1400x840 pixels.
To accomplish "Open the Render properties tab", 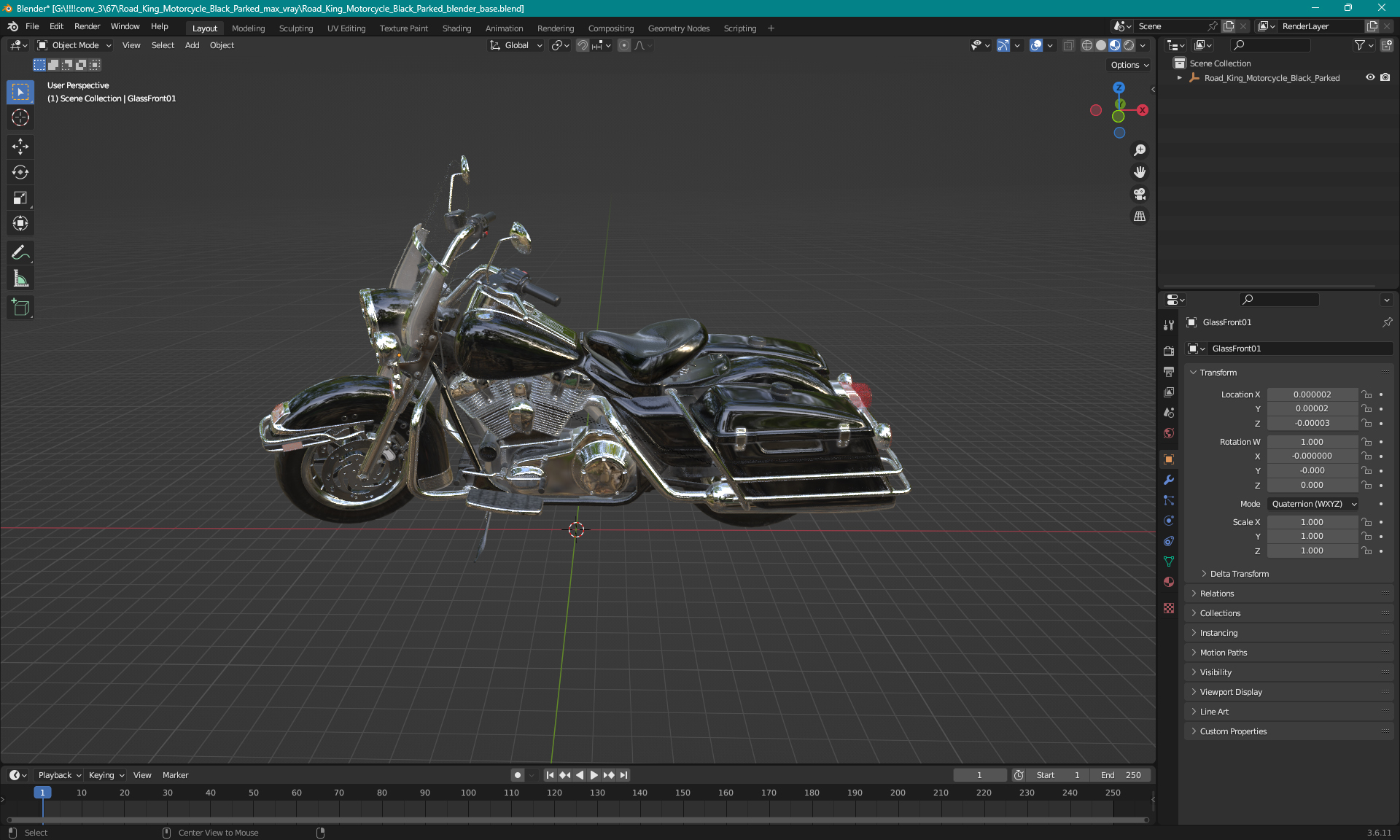I will tap(1169, 351).
